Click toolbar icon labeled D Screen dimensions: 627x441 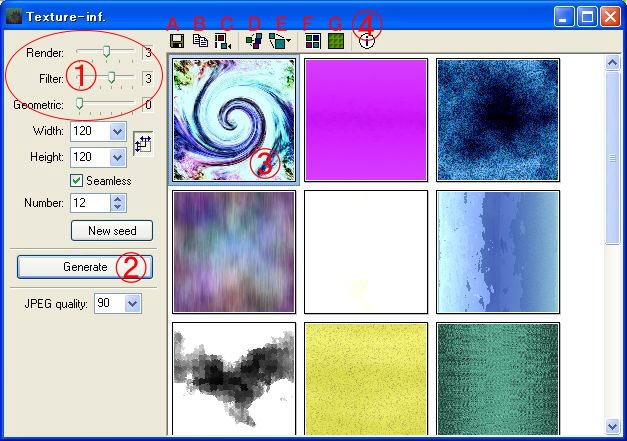[254, 42]
